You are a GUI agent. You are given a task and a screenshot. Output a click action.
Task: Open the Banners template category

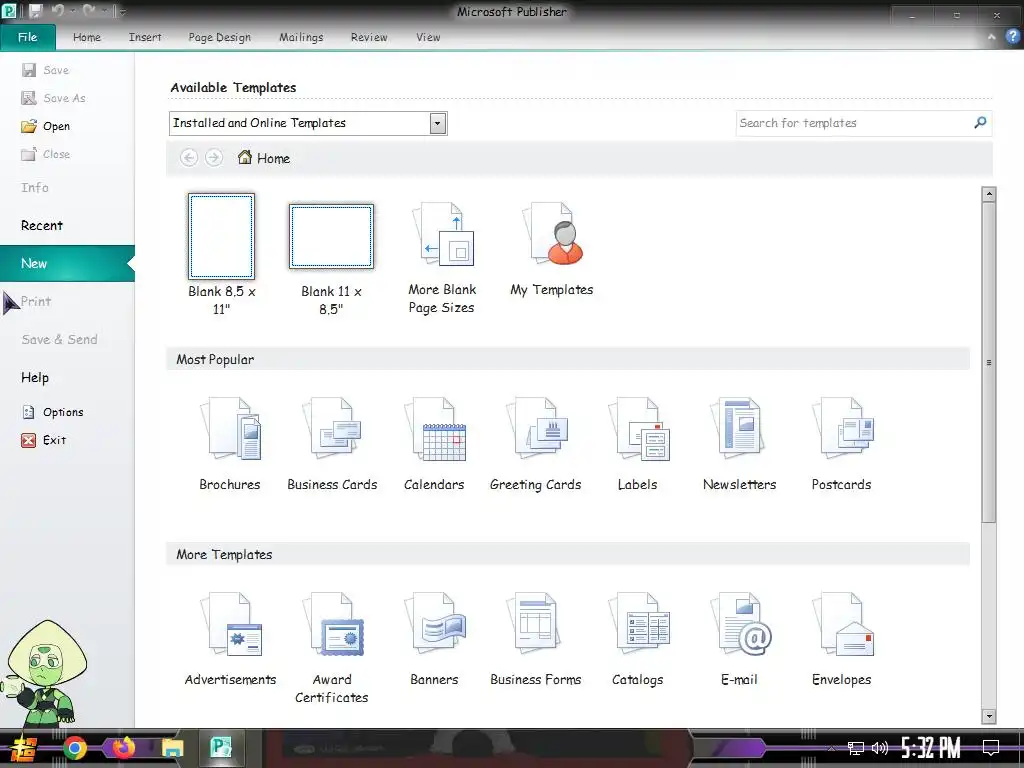point(434,639)
